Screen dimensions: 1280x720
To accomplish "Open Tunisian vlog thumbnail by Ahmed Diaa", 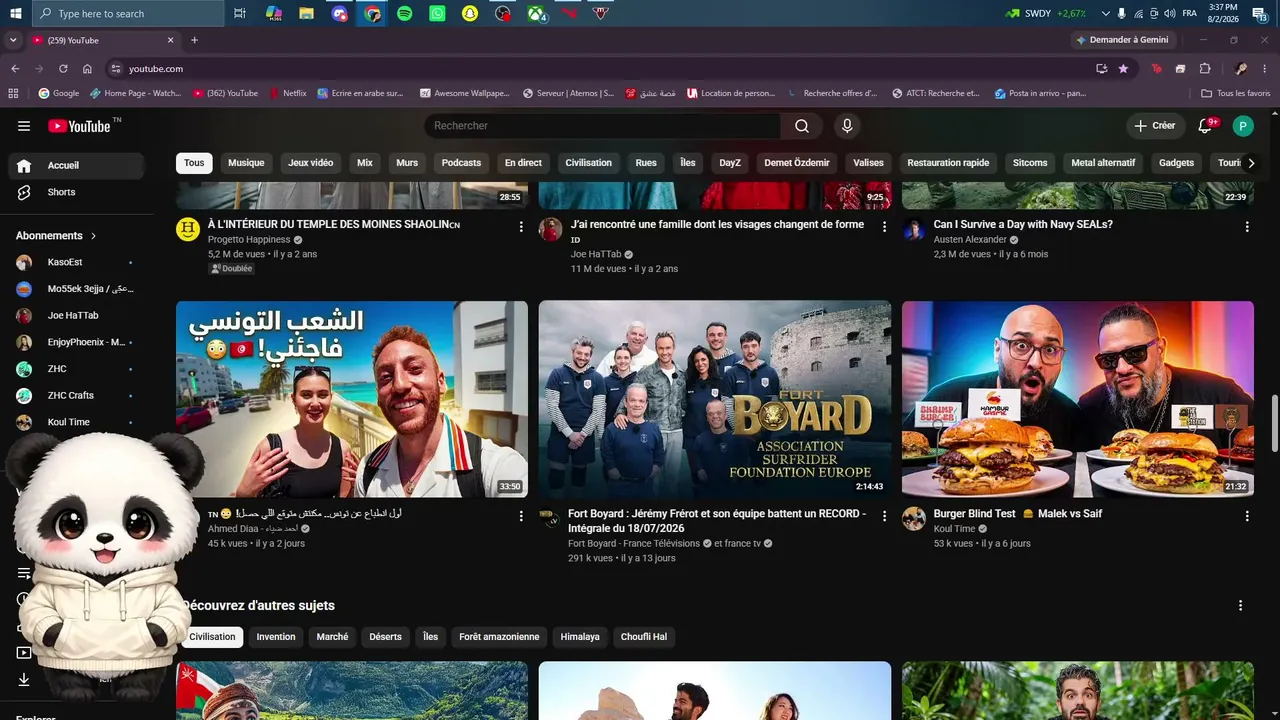I will click(x=352, y=399).
